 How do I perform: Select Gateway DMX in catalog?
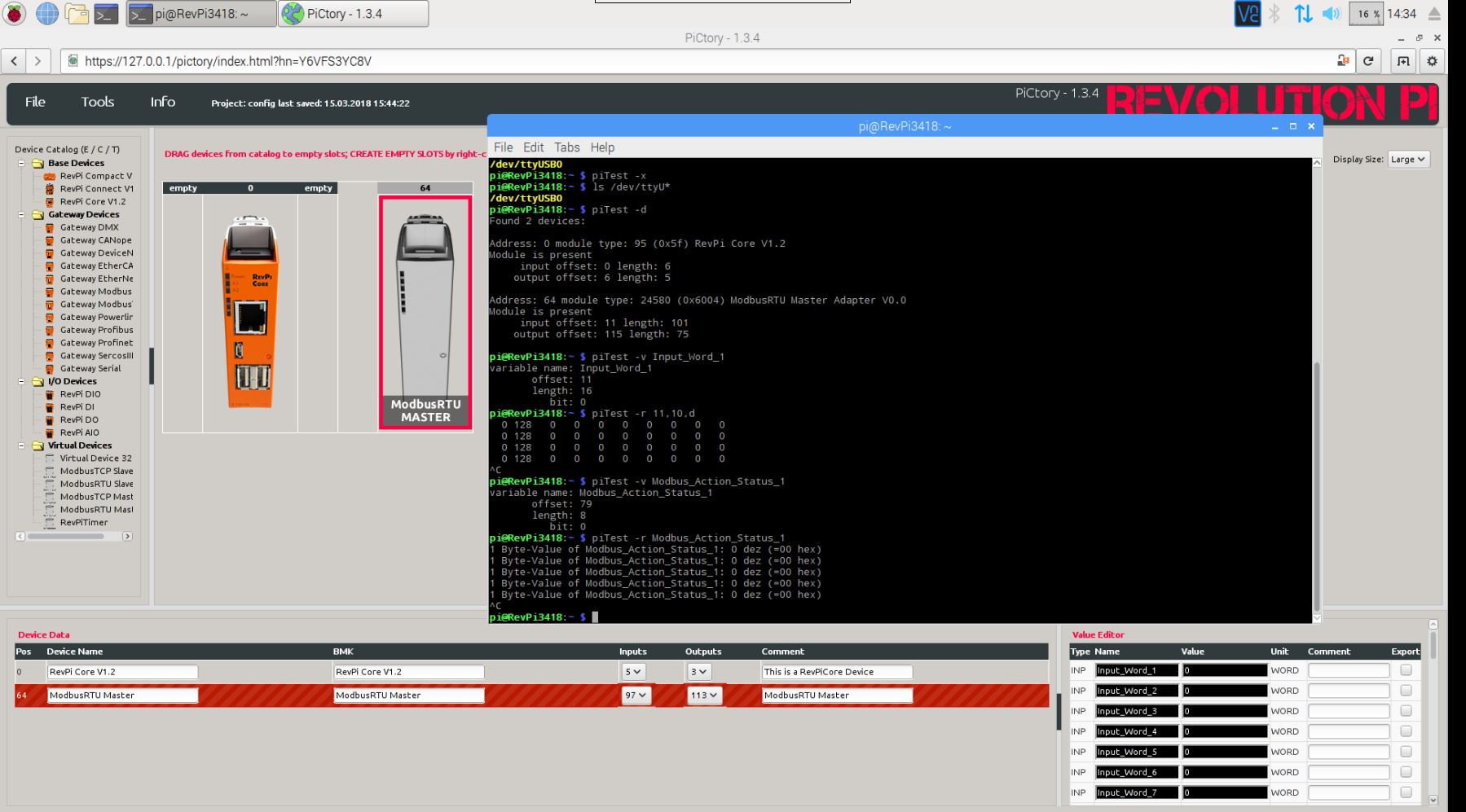(89, 227)
